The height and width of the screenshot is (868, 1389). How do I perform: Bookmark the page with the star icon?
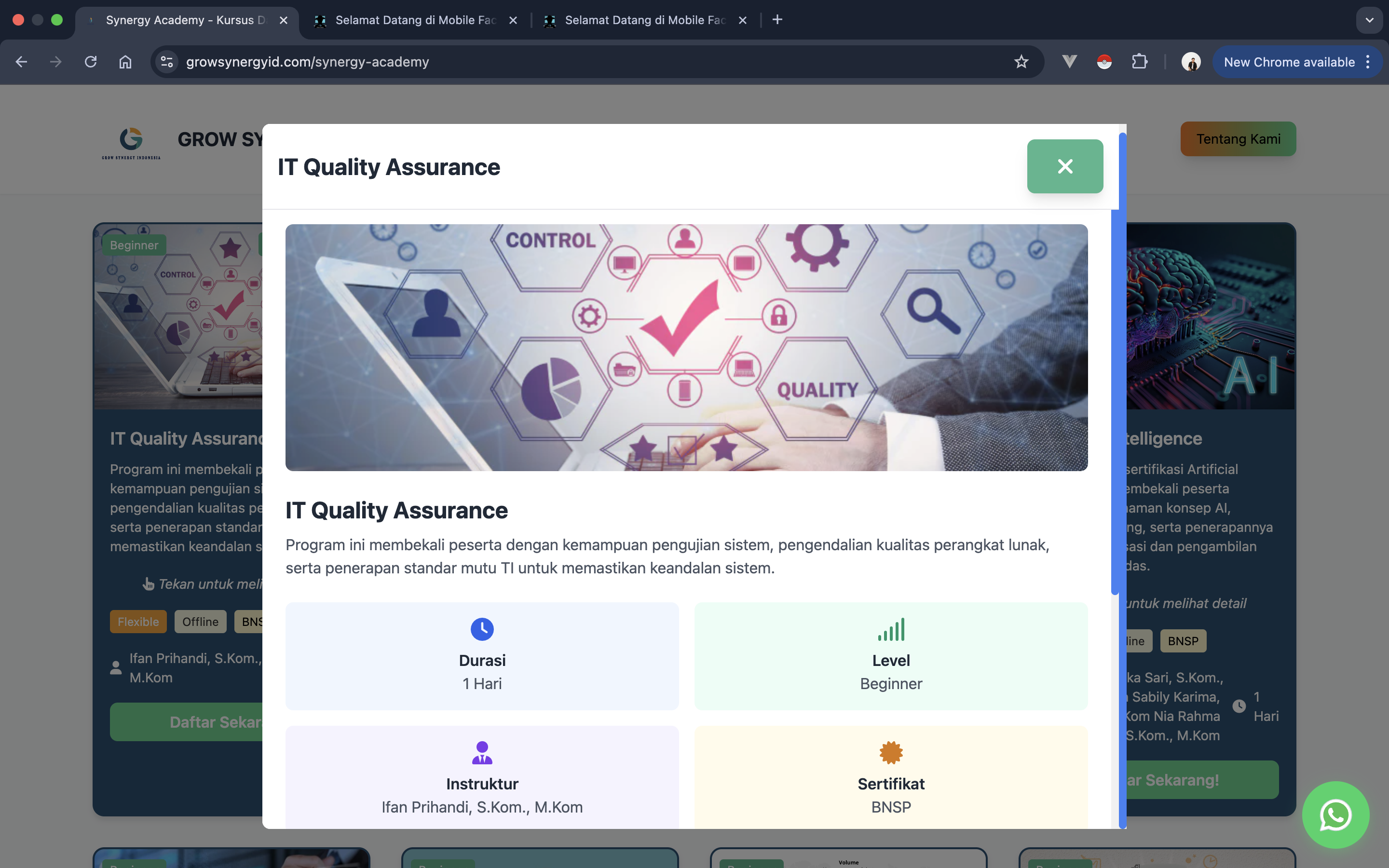(x=1021, y=61)
